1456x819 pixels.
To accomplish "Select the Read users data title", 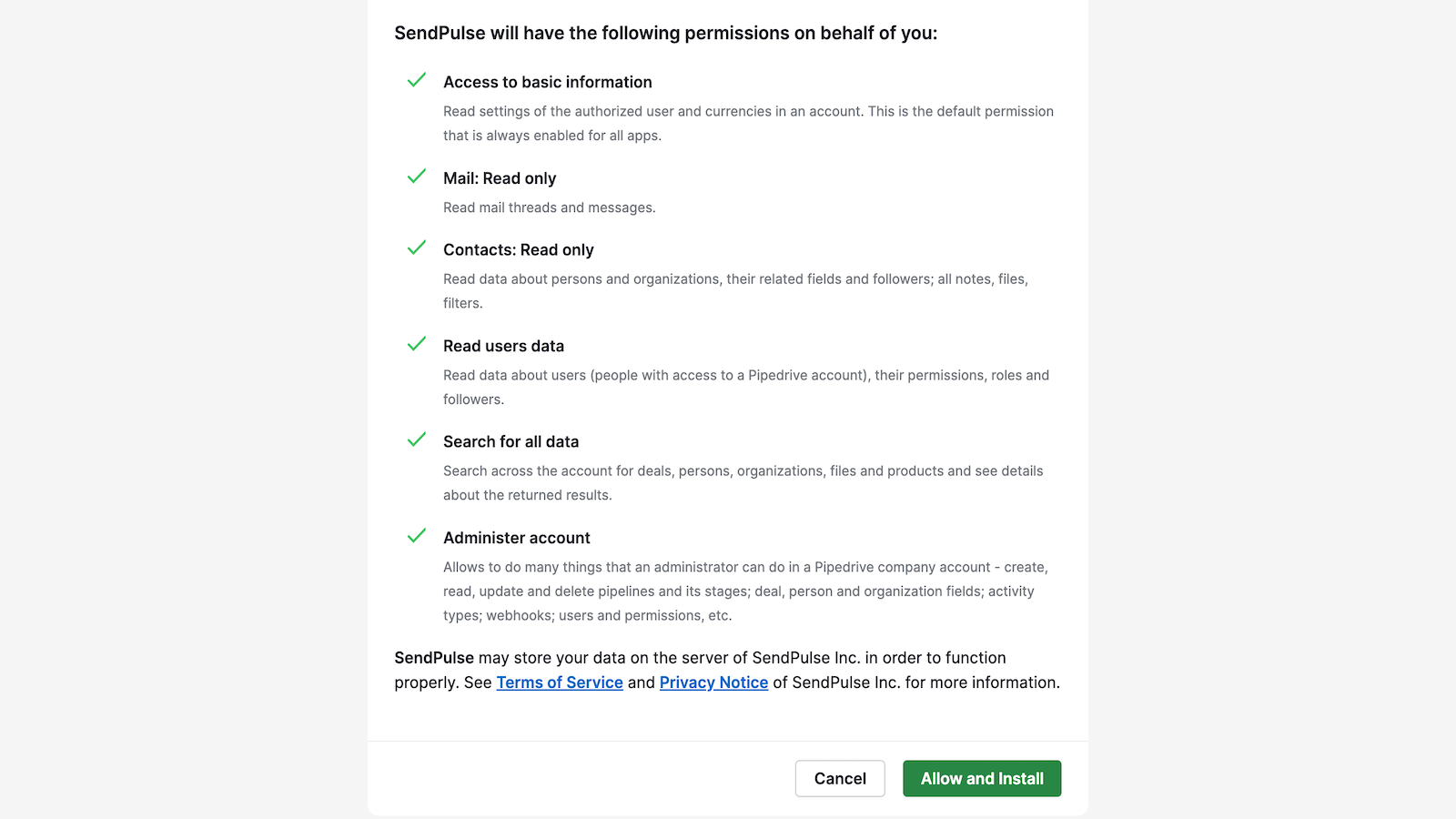I will [x=503, y=346].
